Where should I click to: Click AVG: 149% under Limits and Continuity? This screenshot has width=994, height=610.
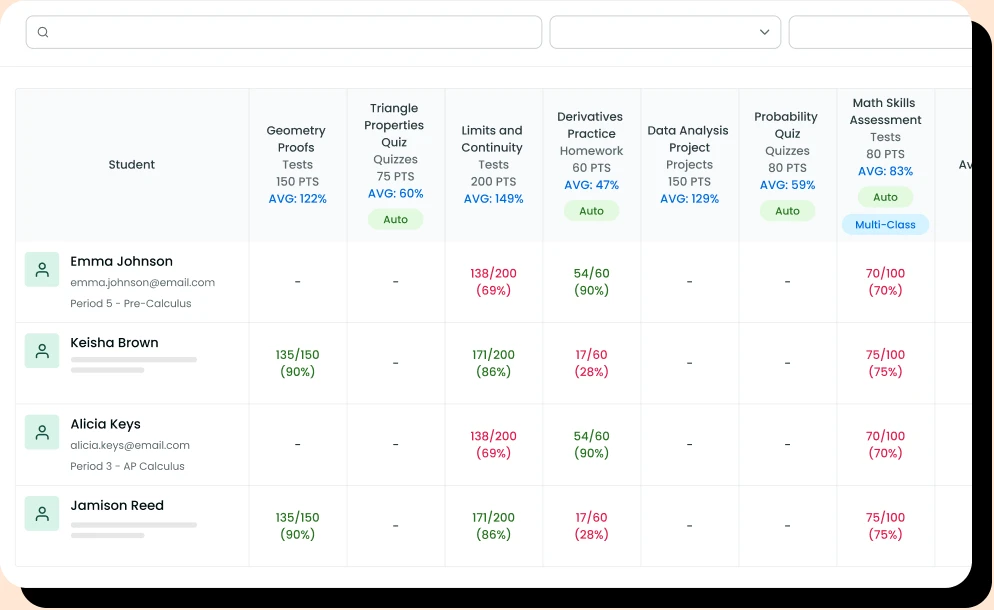[493, 199]
